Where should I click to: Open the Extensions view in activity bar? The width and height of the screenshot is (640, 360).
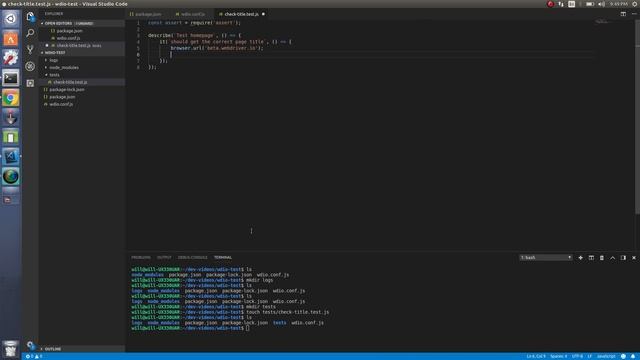(30, 83)
